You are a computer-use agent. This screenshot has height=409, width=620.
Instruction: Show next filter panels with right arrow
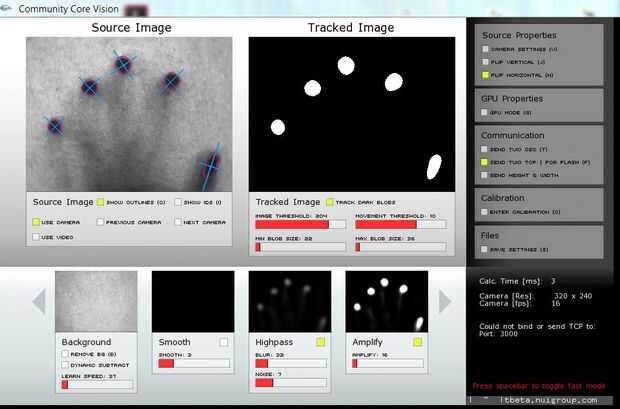click(445, 301)
